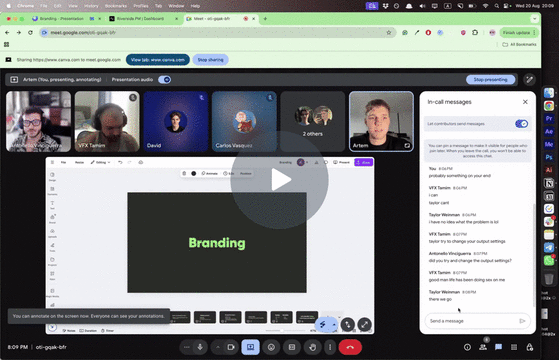
Task: Expand camera options chevron
Action: (x=217, y=347)
